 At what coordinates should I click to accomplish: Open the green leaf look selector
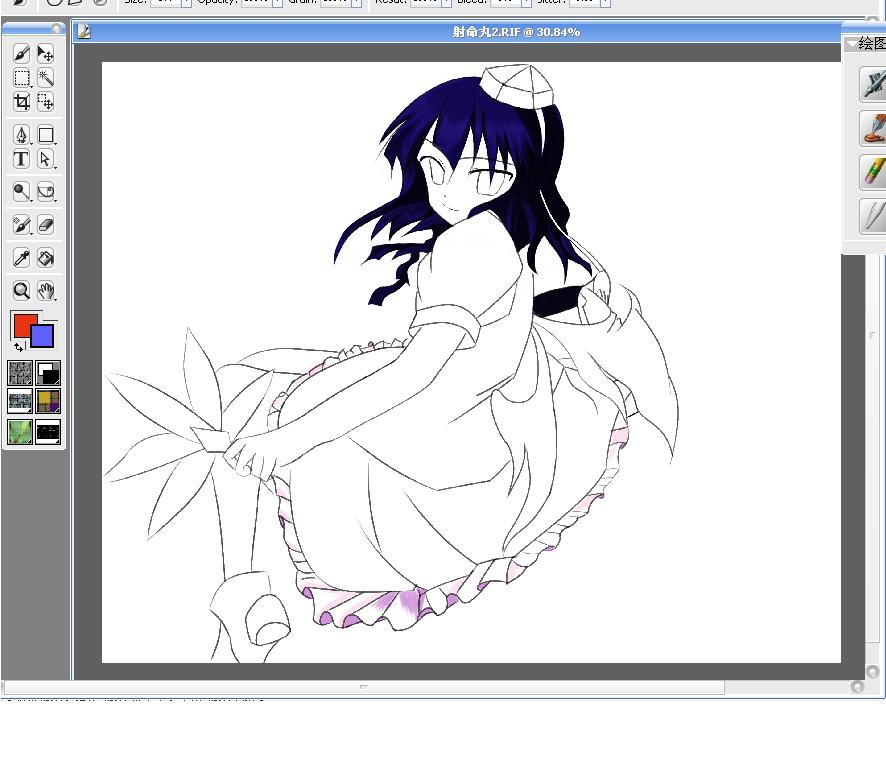click(x=20, y=432)
